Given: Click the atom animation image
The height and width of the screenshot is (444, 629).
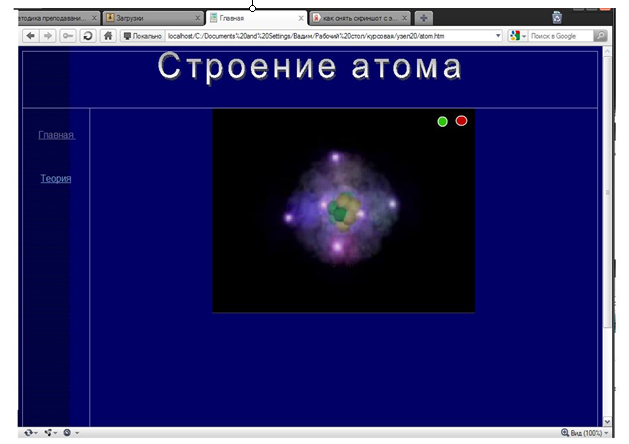Looking at the screenshot, I should click(343, 211).
